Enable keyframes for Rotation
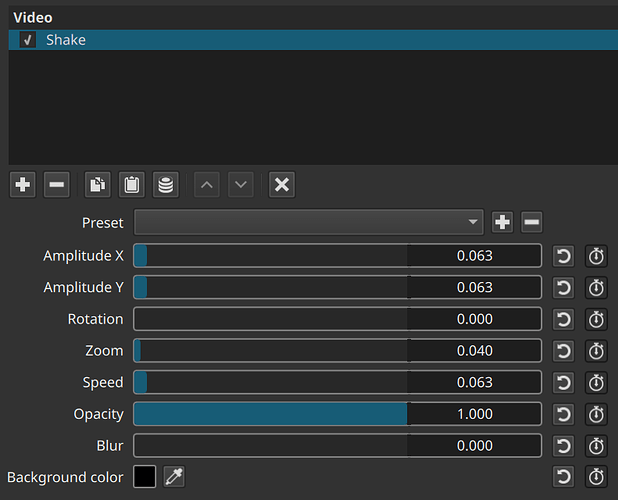Image resolution: width=618 pixels, height=500 pixels. 596,319
